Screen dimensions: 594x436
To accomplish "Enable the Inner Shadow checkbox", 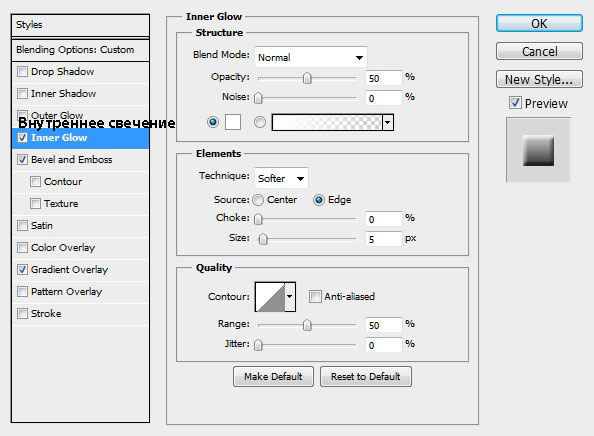I will [x=22, y=94].
